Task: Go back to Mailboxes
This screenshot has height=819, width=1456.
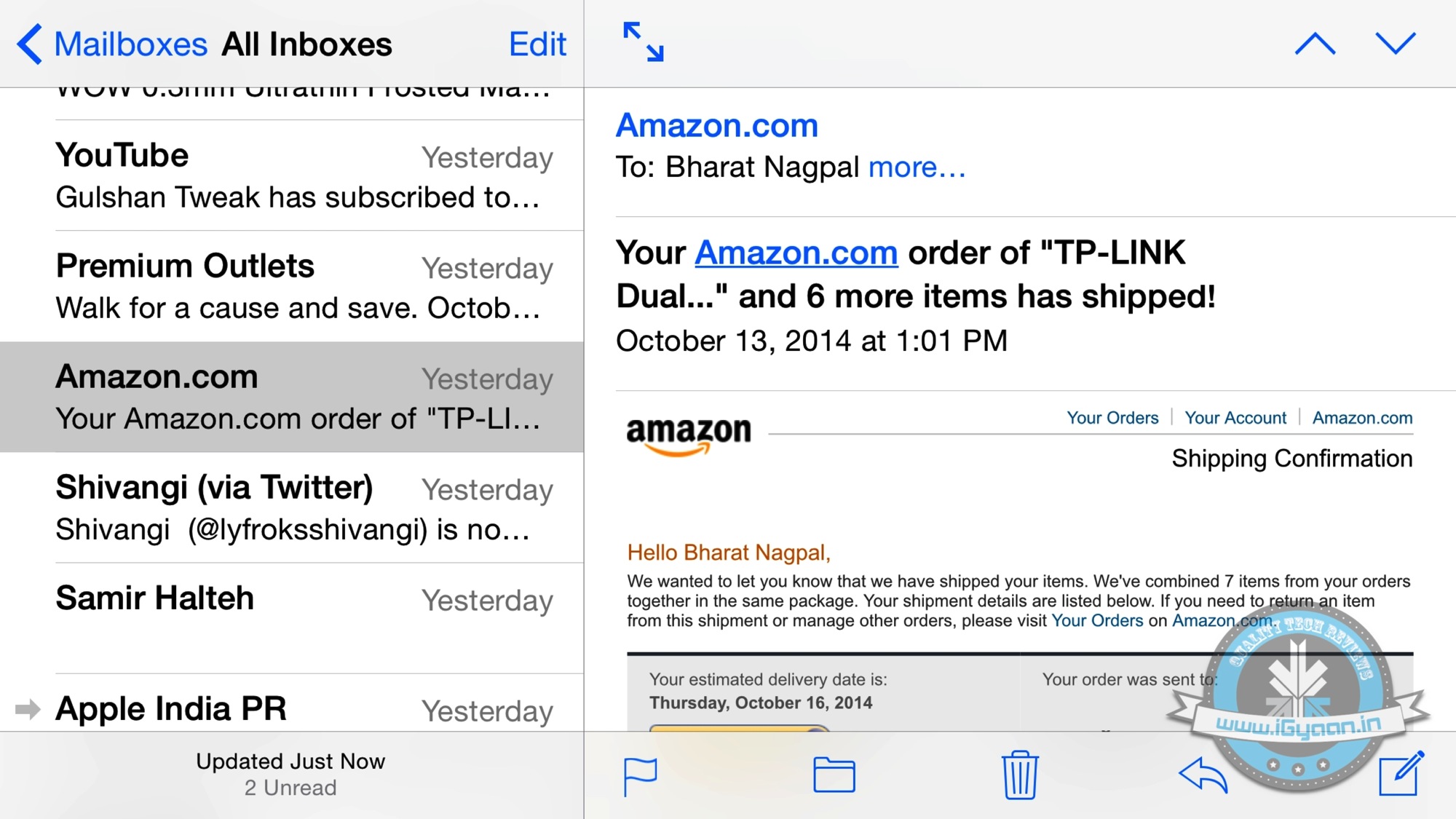Action: click(113, 44)
